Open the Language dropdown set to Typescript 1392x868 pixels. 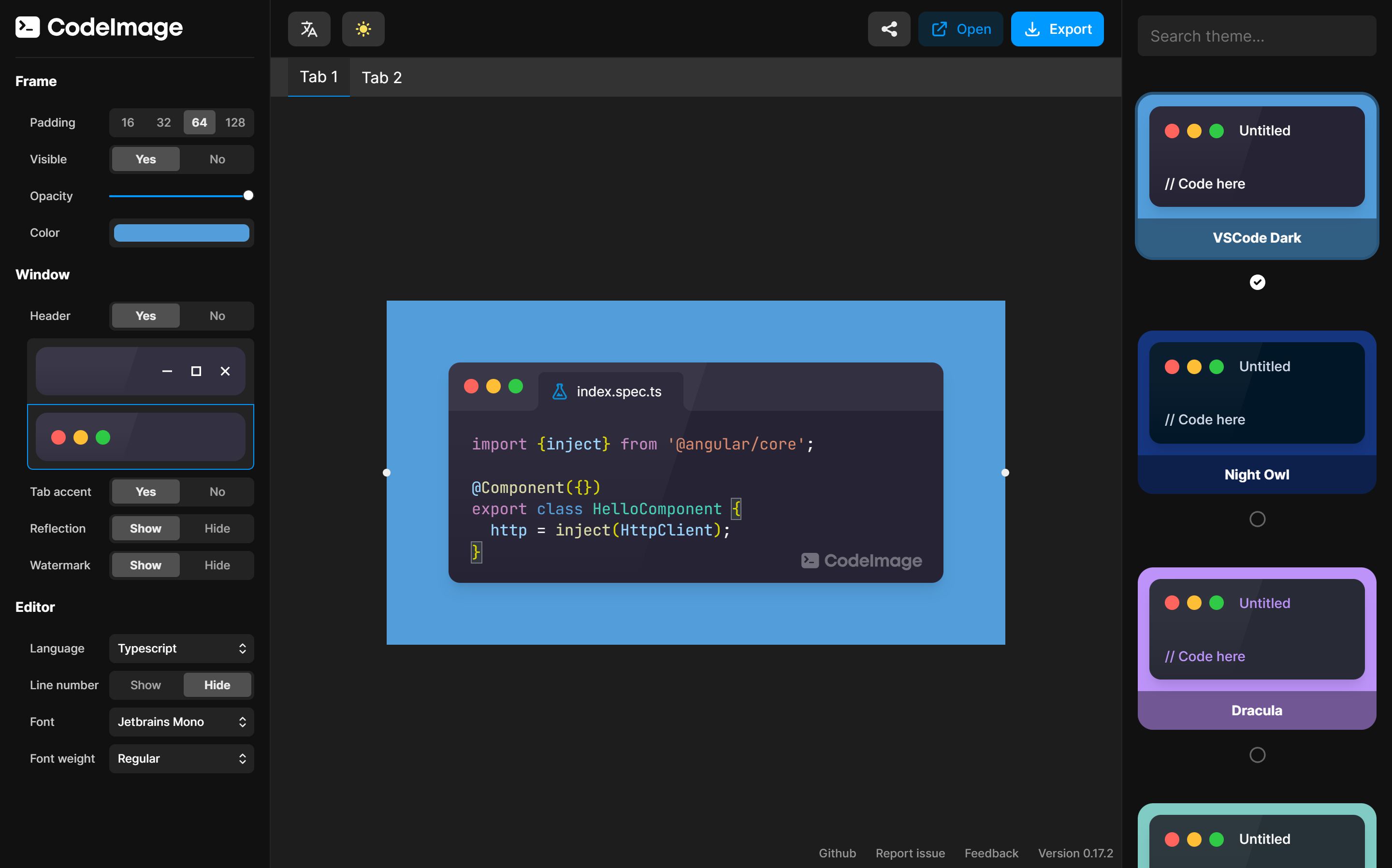point(181,648)
